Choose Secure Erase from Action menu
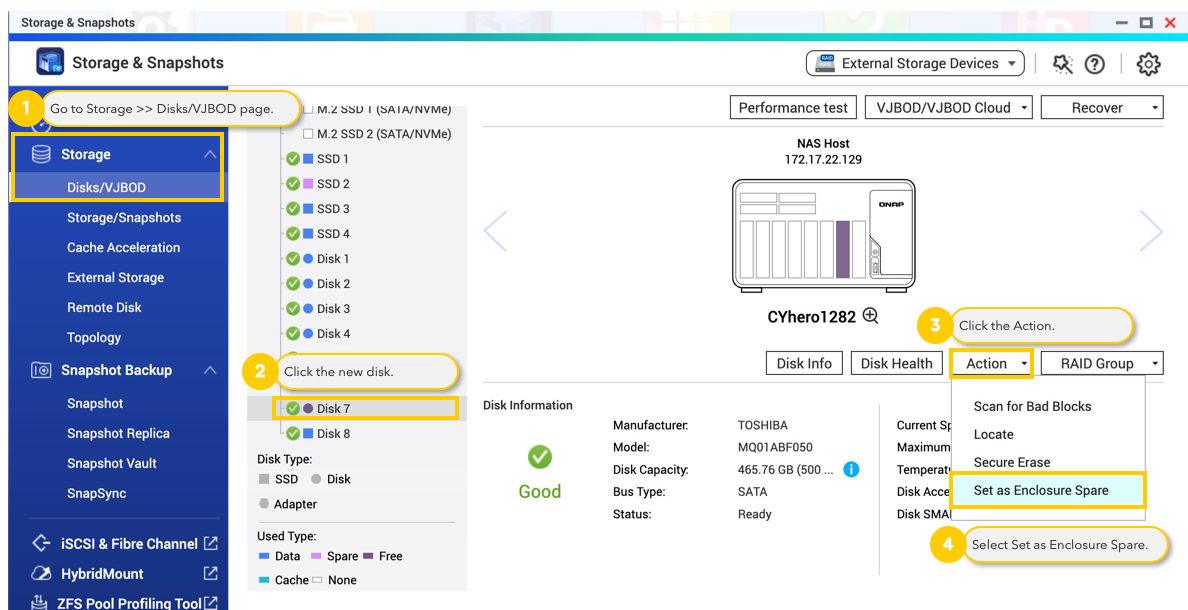The width and height of the screenshot is (1188, 610). (1012, 462)
